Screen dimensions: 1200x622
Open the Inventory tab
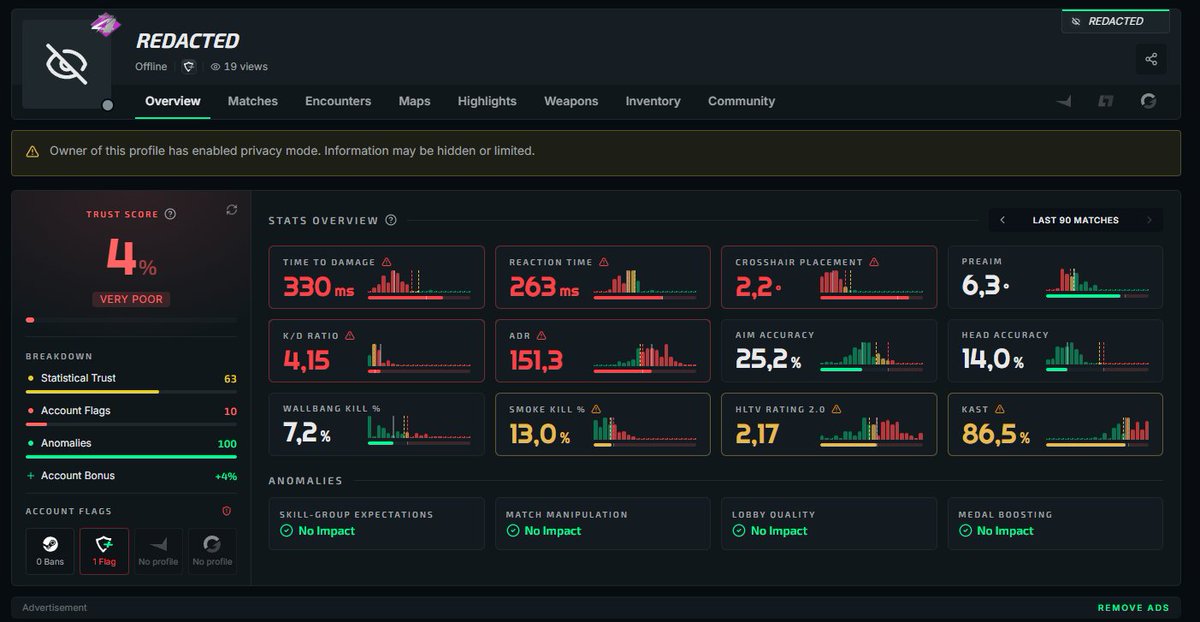653,101
